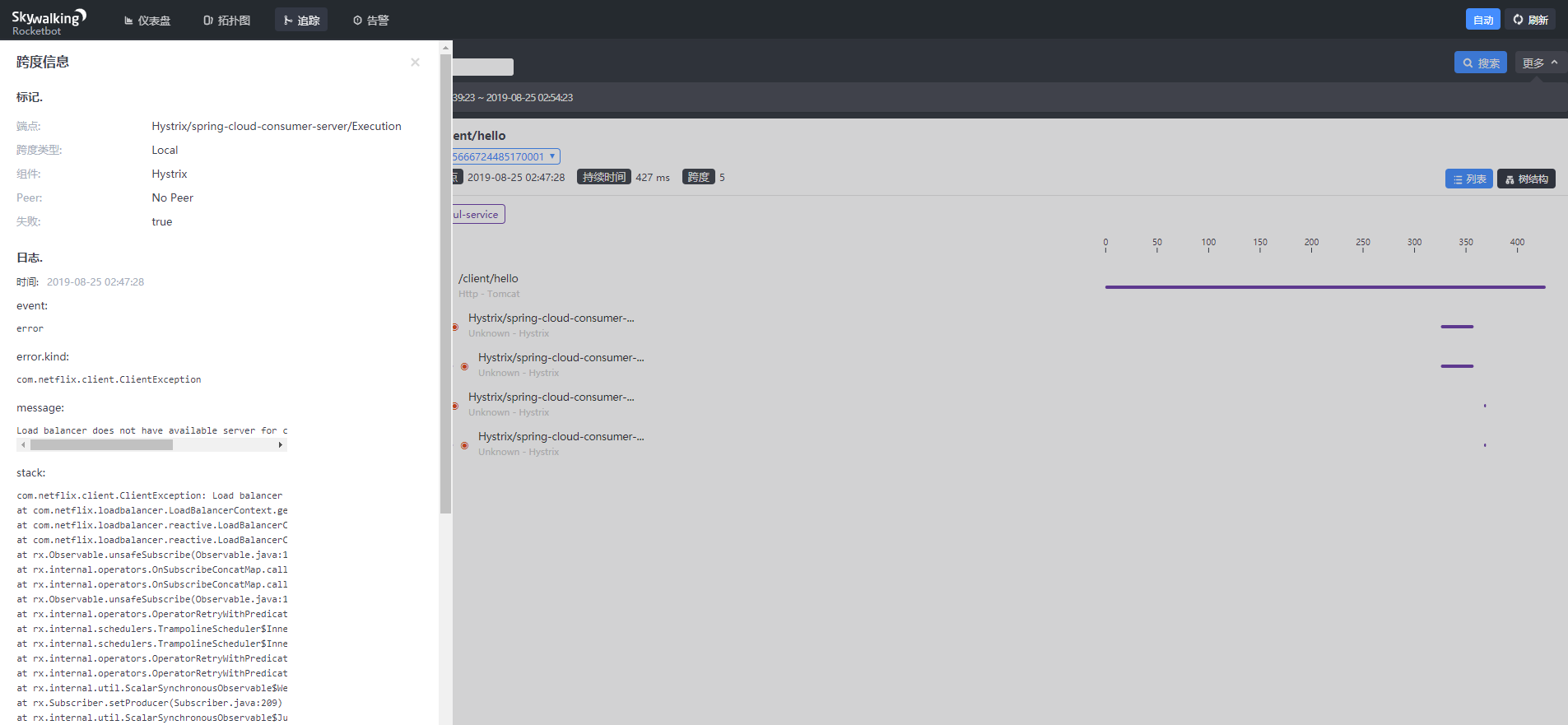Screen dimensions: 1568x725
Task: Open the trace ID dropdown
Action: click(505, 156)
